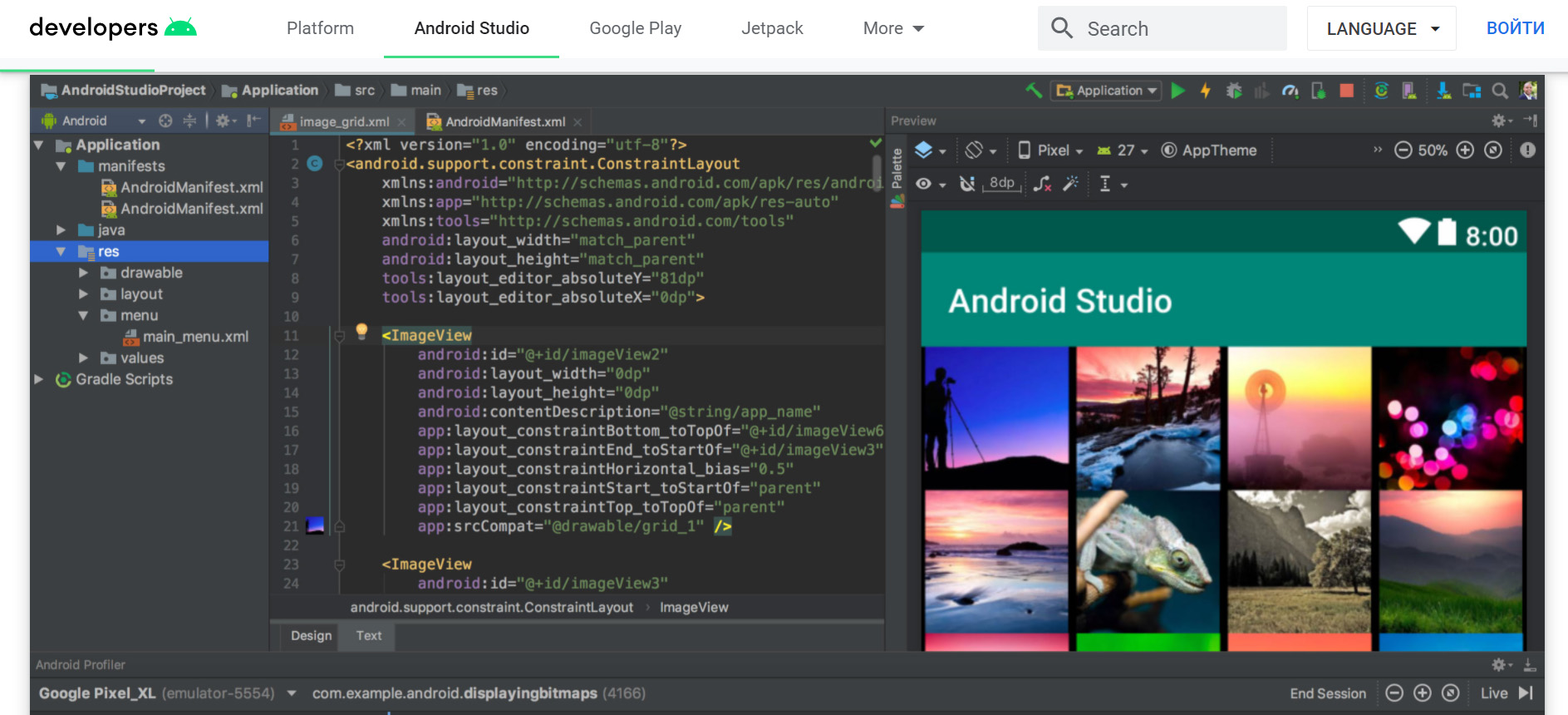Collapse the menu folder arrow

pyautogui.click(x=83, y=315)
